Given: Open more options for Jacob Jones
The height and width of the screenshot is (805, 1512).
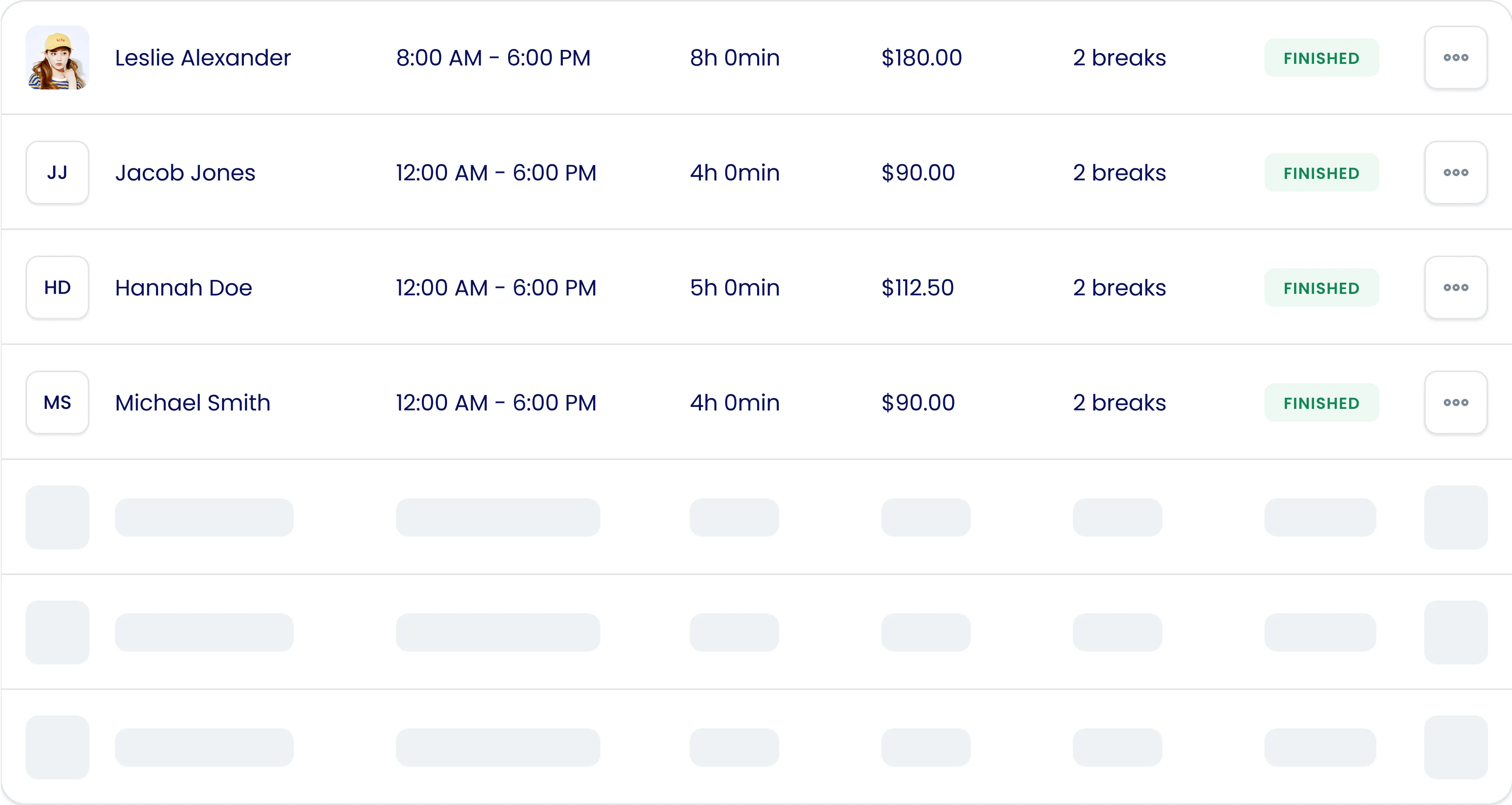Looking at the screenshot, I should pos(1456,172).
